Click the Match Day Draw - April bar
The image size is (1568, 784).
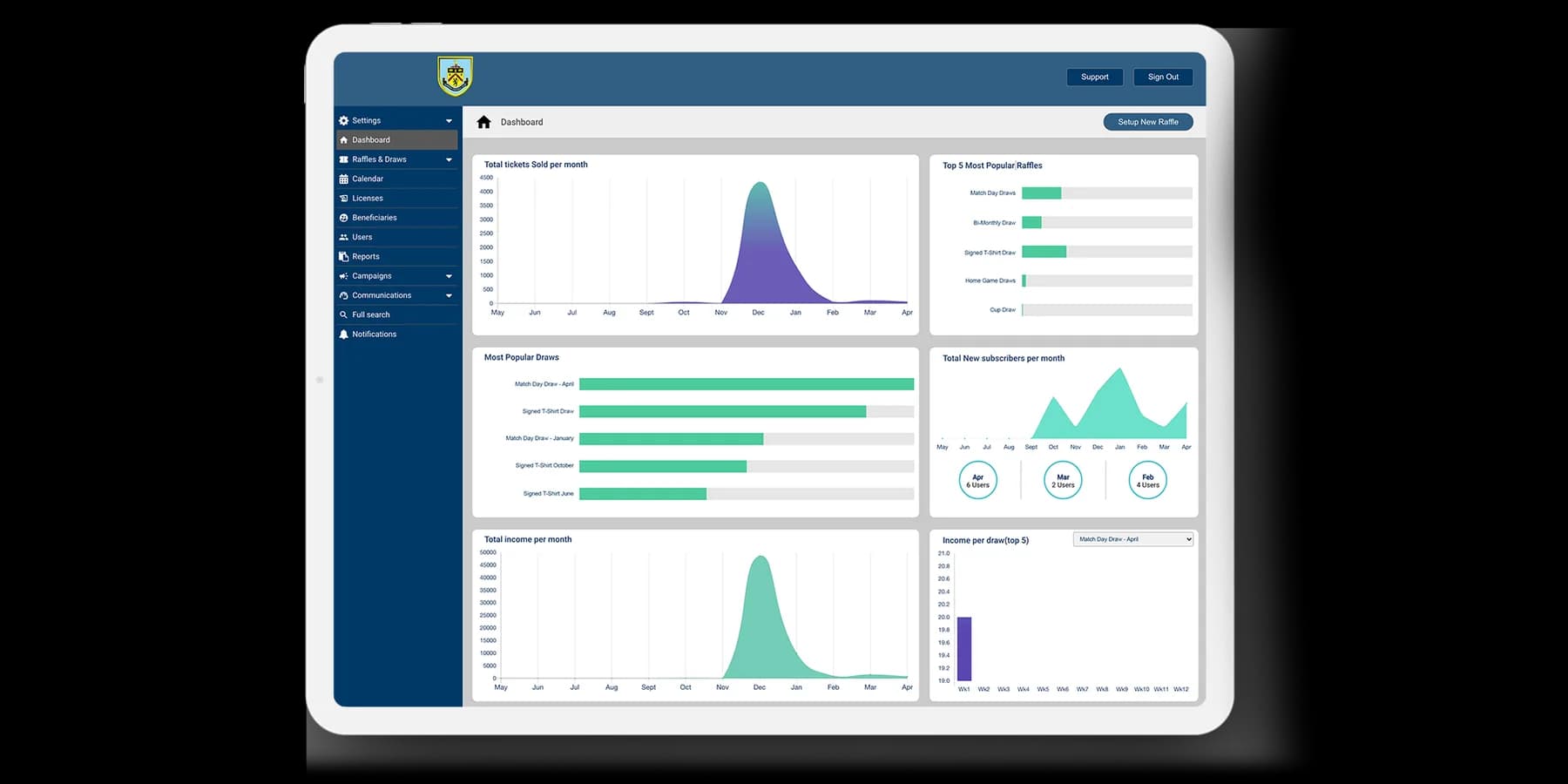pos(747,384)
